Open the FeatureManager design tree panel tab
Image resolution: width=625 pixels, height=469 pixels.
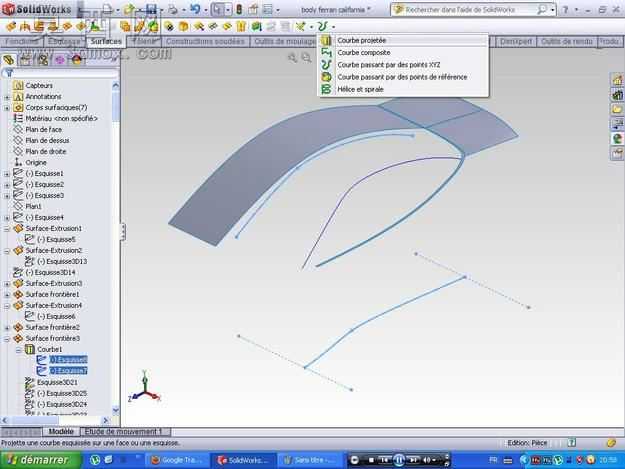pos(9,60)
